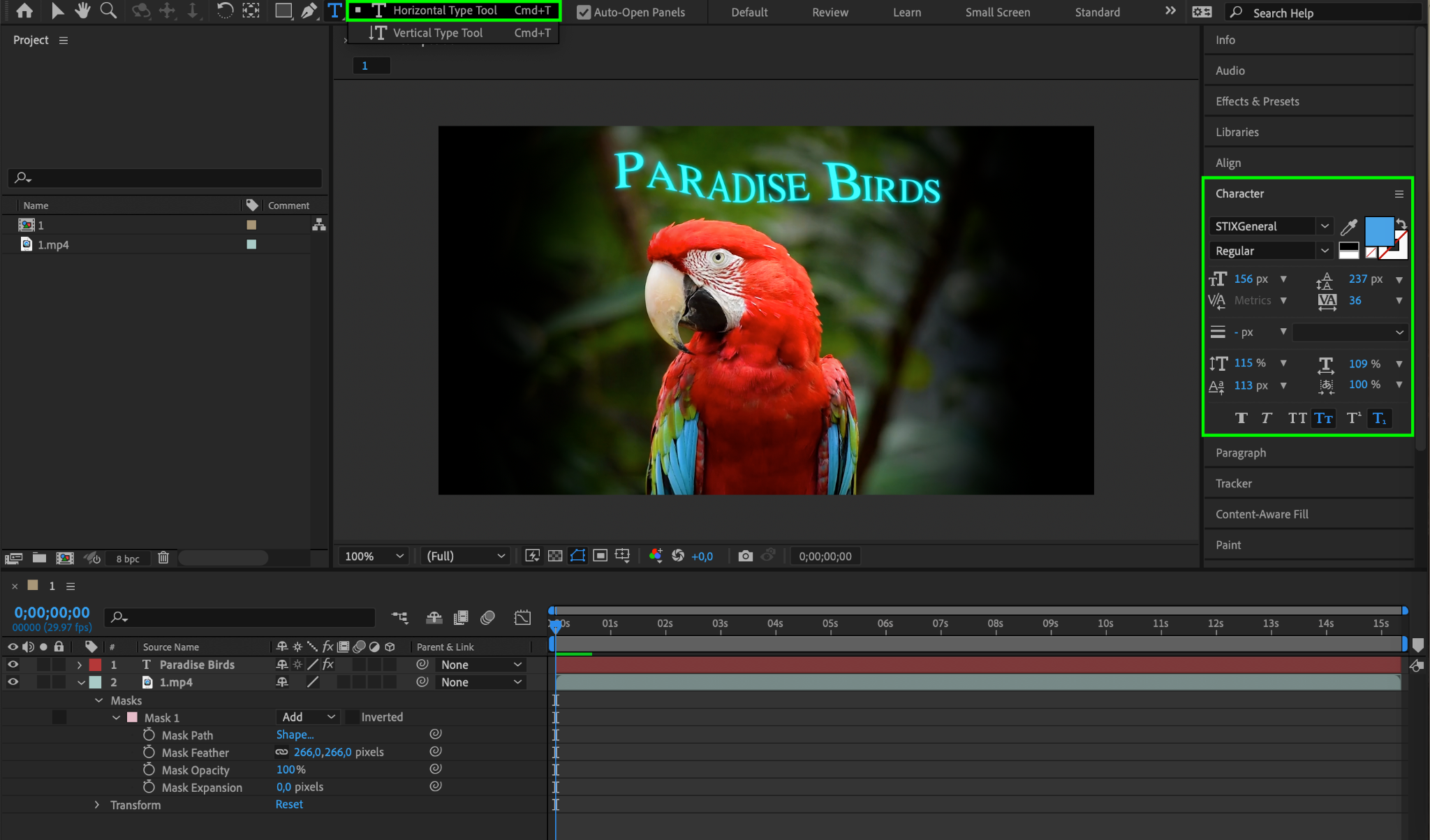The width and height of the screenshot is (1430, 840).
Task: Switch to the Review workspace
Action: pyautogui.click(x=830, y=13)
